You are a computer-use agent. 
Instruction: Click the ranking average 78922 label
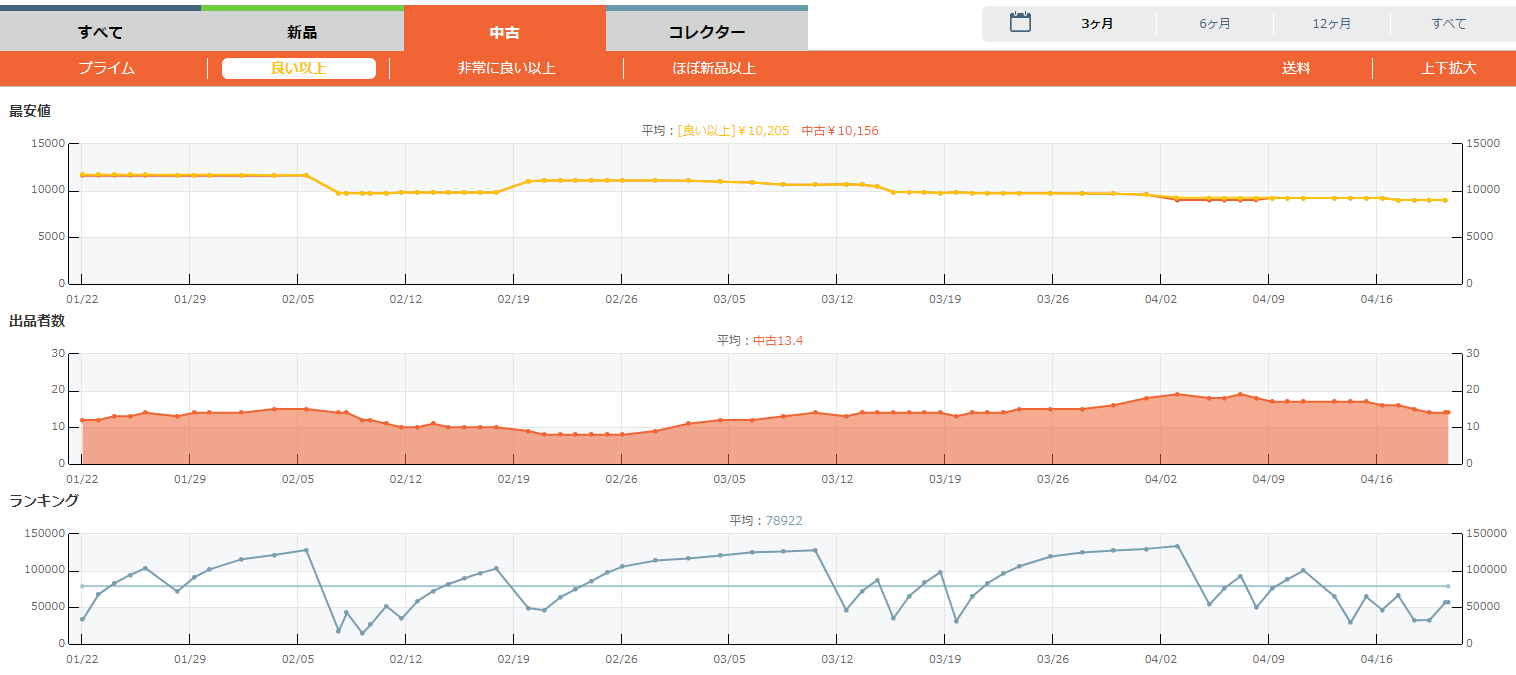pos(784,521)
